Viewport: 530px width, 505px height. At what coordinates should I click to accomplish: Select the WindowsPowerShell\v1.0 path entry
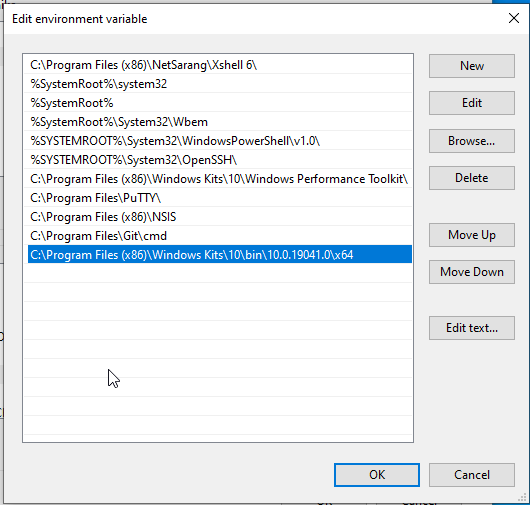pos(220,141)
